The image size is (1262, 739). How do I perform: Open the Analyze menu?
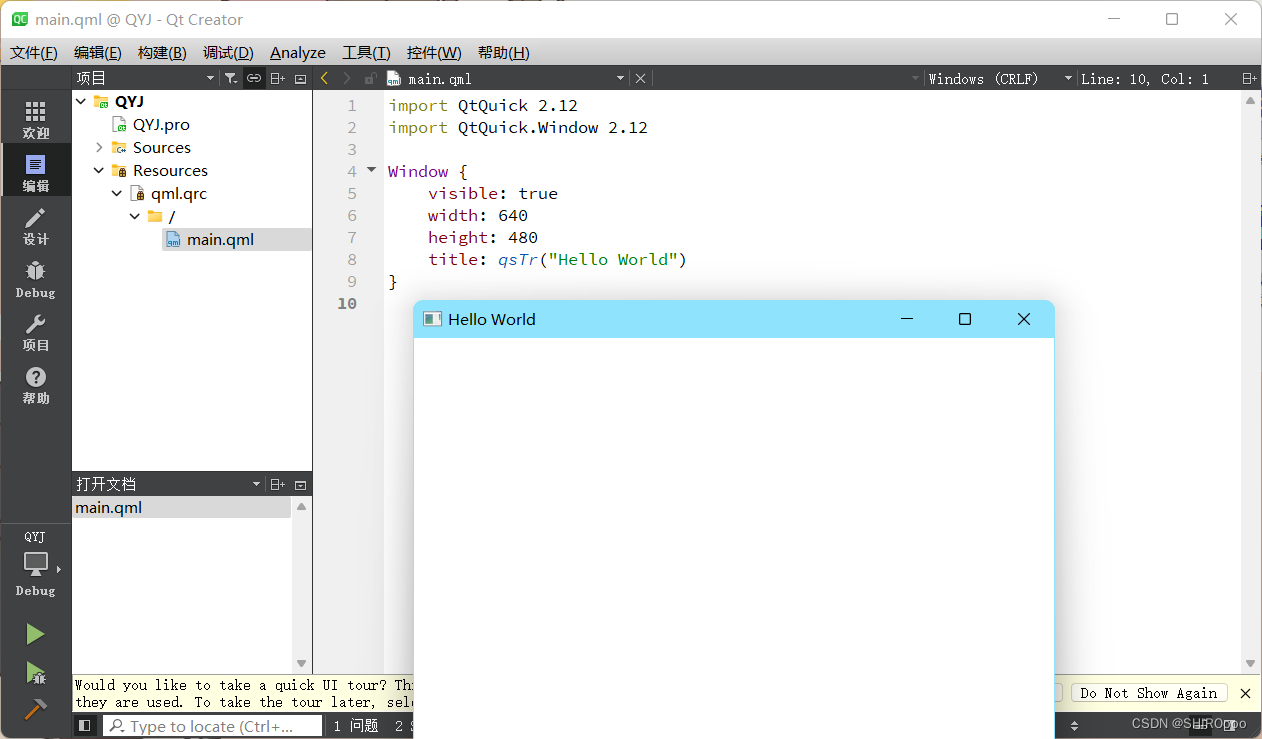(298, 52)
